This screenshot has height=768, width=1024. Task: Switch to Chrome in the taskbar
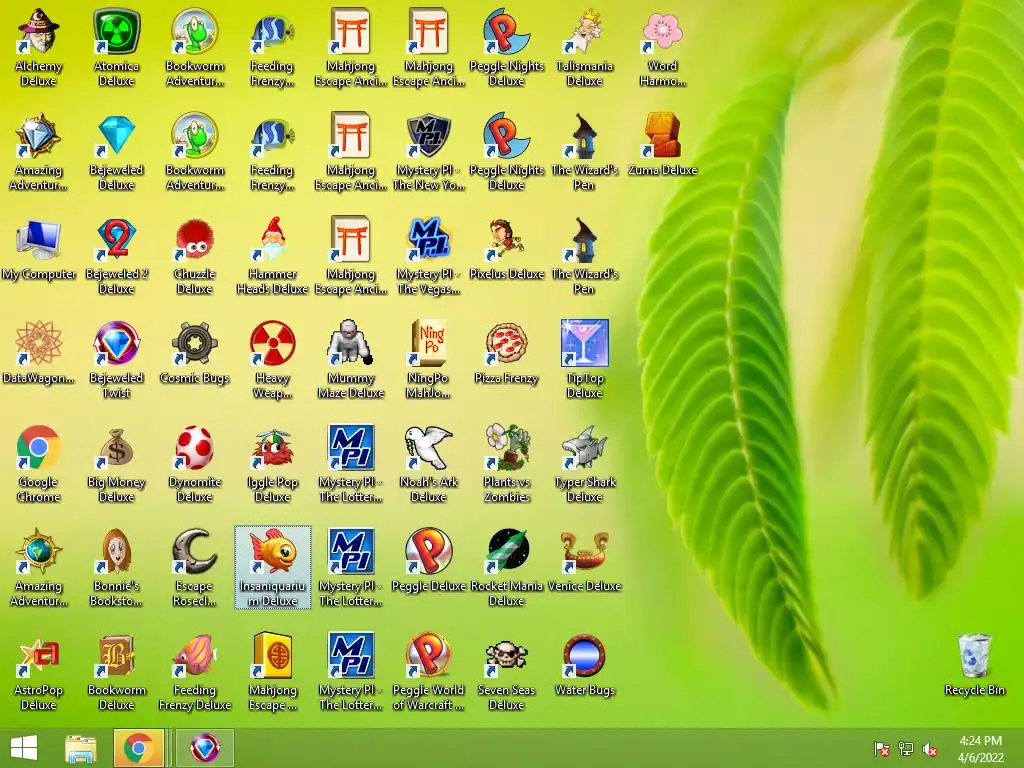click(x=138, y=748)
